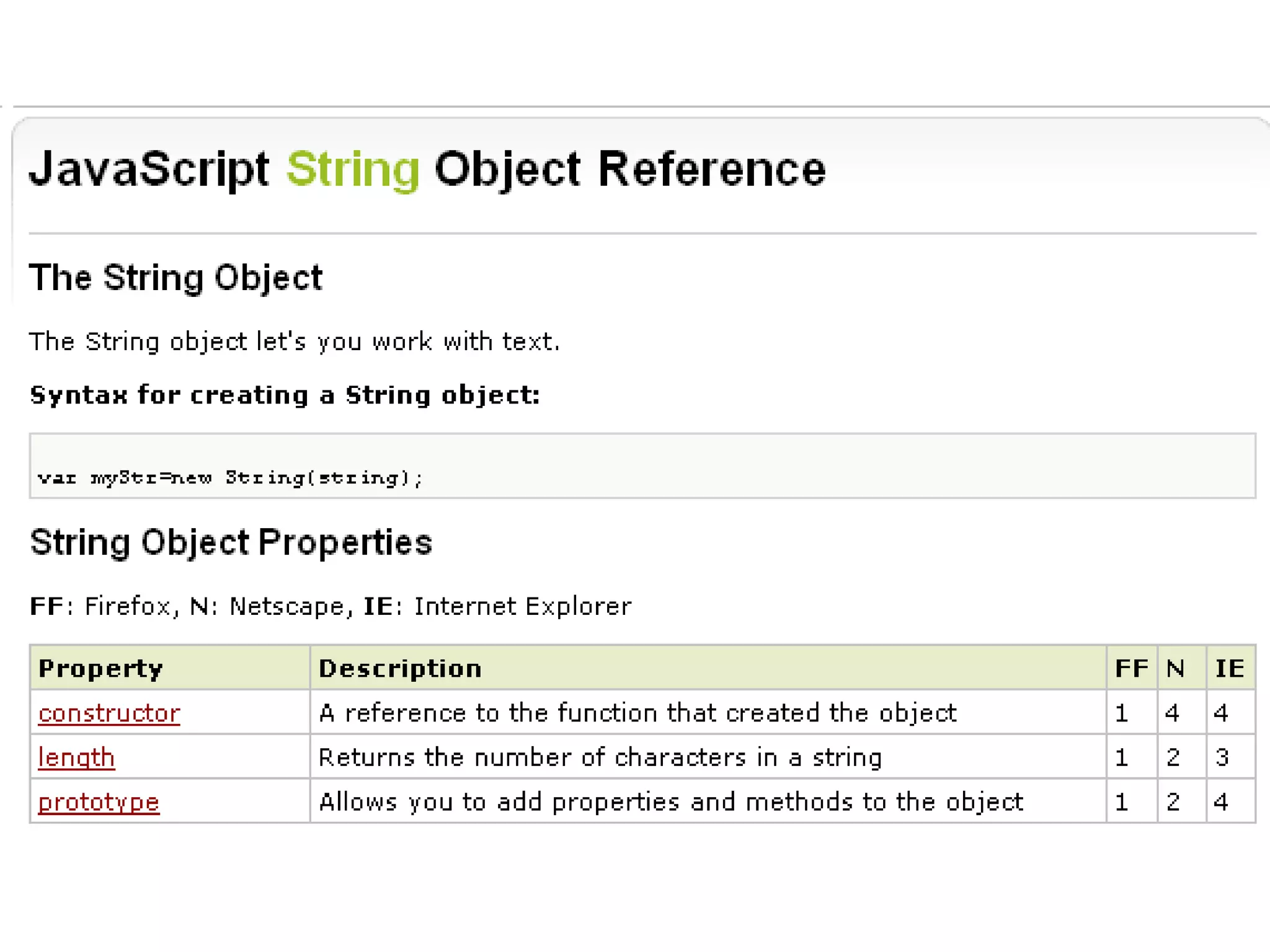The image size is (1270, 952).
Task: Click the browser legend line starting with FF: Firefox
Action: click(x=331, y=606)
